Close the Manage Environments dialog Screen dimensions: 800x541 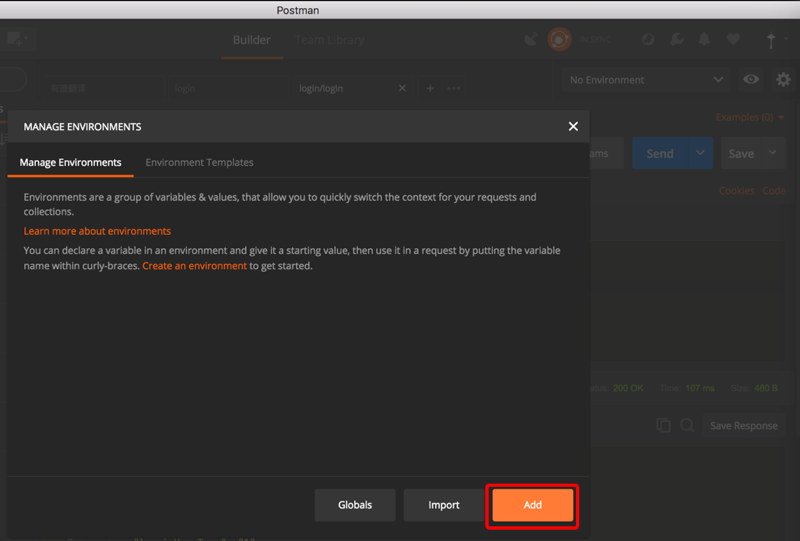pyautogui.click(x=573, y=126)
